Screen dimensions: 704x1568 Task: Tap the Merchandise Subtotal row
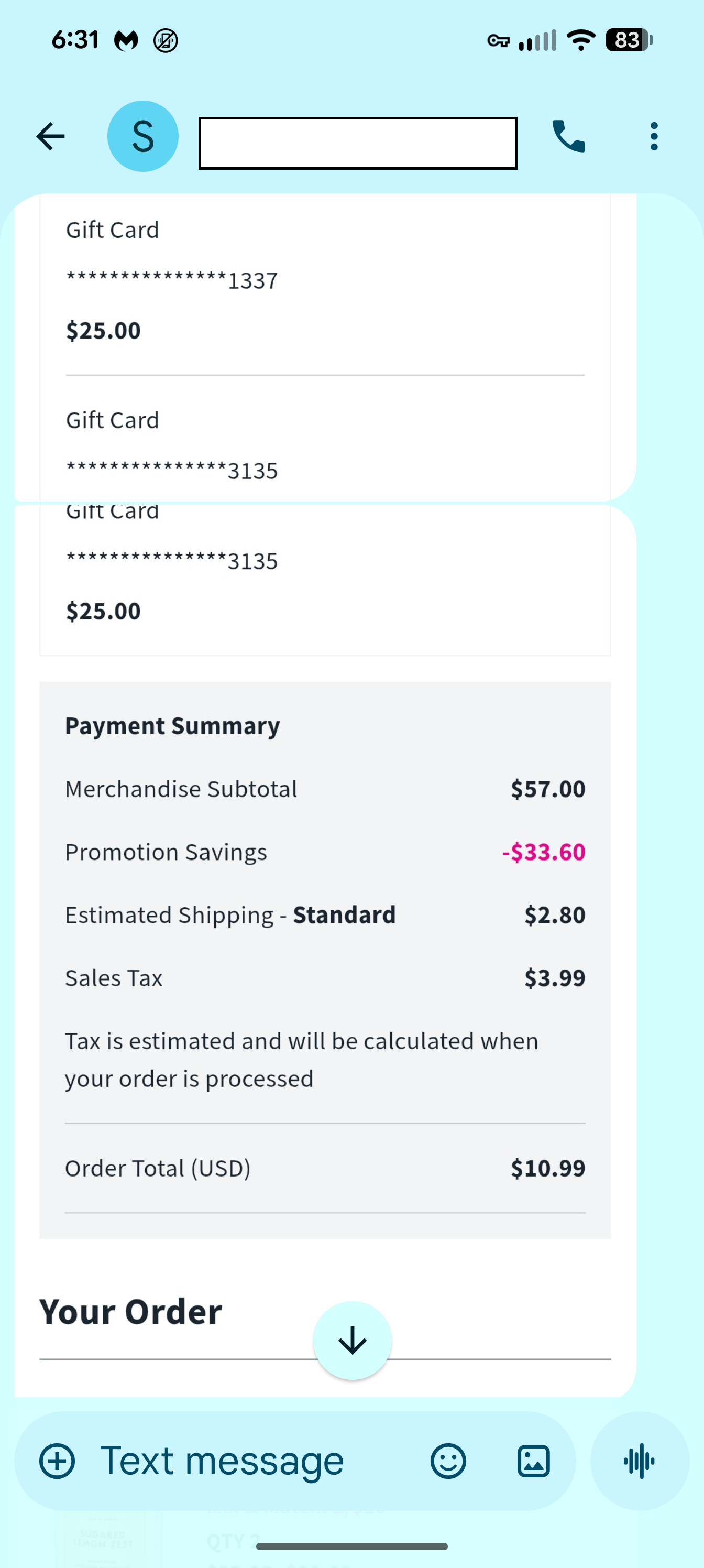(x=325, y=789)
